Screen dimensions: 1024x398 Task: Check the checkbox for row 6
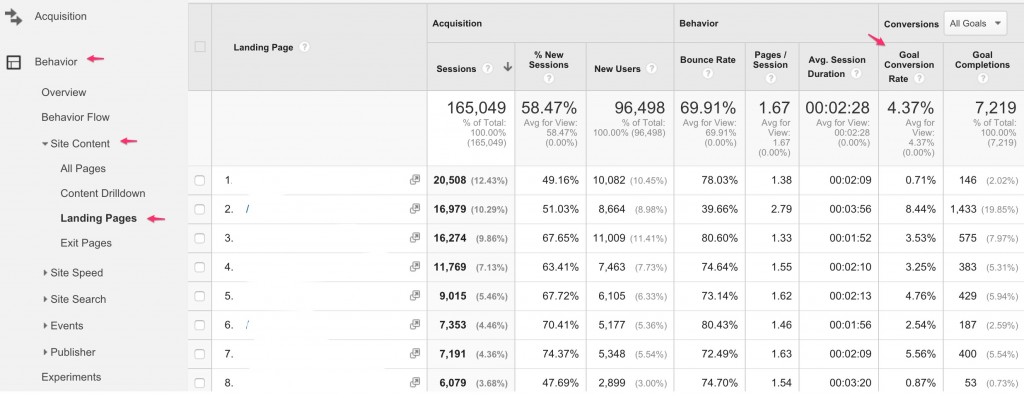tap(200, 325)
